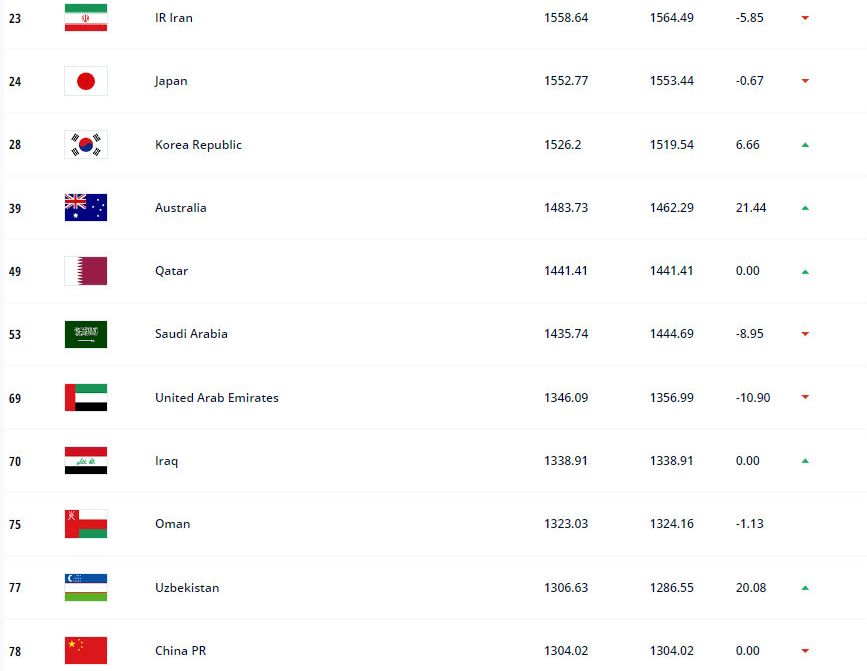Click the Japan flag icon
Image resolution: width=867 pixels, height=671 pixels.
[x=85, y=81]
